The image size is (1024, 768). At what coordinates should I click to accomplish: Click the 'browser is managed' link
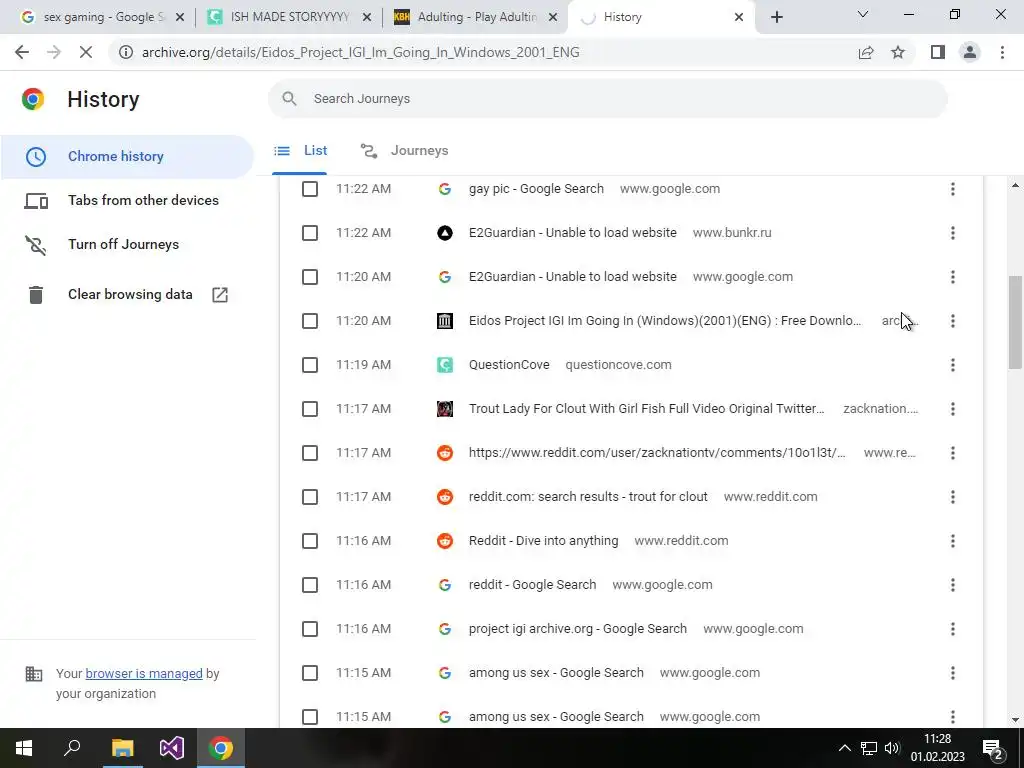(x=144, y=674)
